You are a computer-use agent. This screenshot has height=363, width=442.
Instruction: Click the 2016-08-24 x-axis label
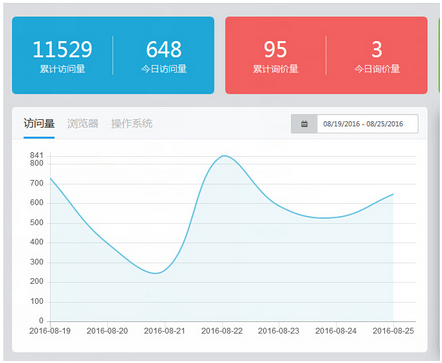click(336, 331)
